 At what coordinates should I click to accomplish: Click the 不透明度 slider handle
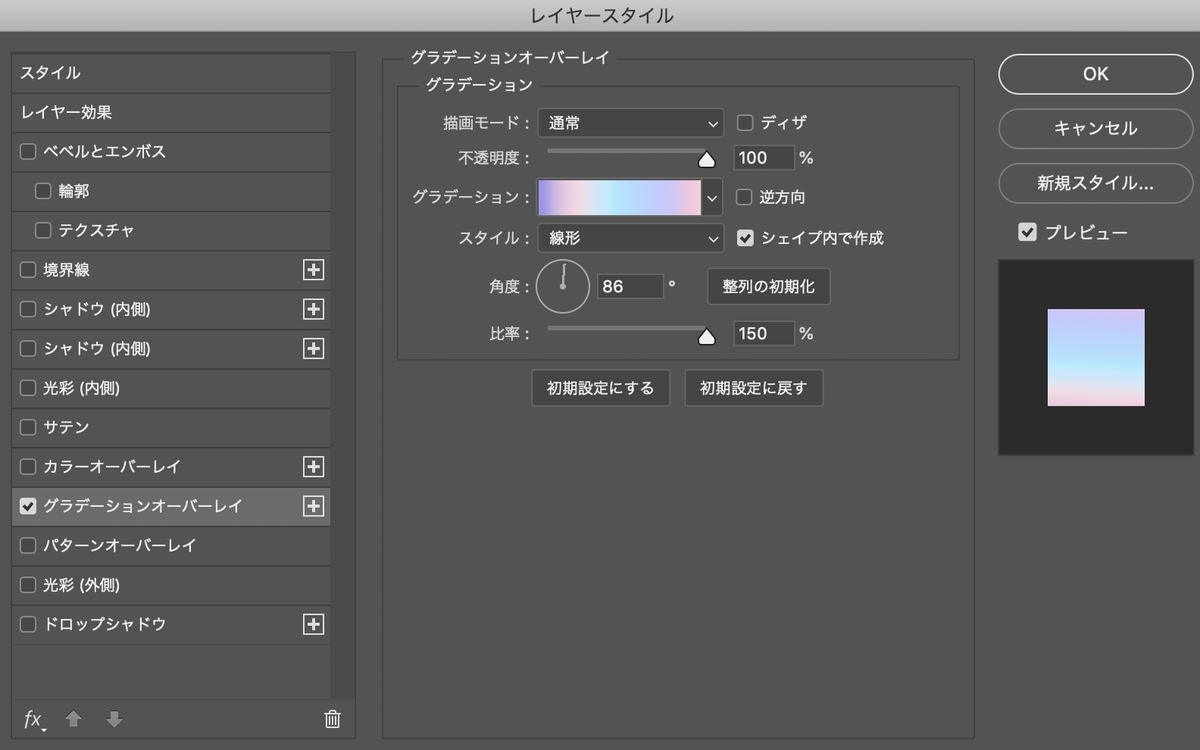tap(707, 159)
